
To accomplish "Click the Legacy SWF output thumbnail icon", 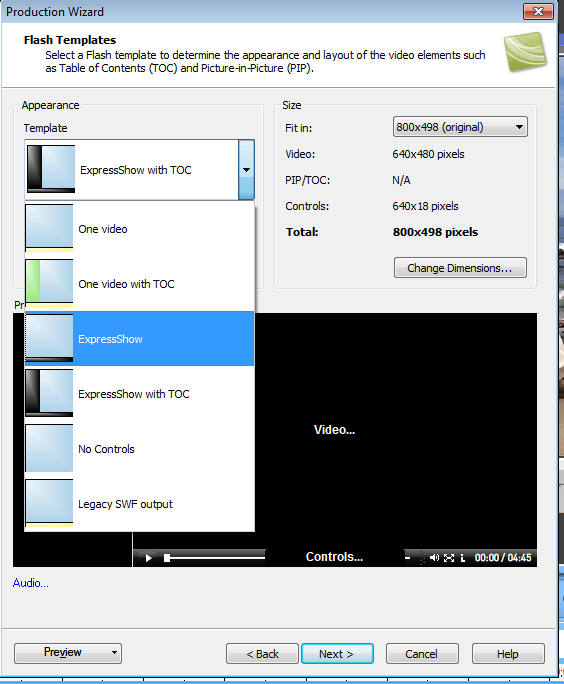I will point(49,503).
